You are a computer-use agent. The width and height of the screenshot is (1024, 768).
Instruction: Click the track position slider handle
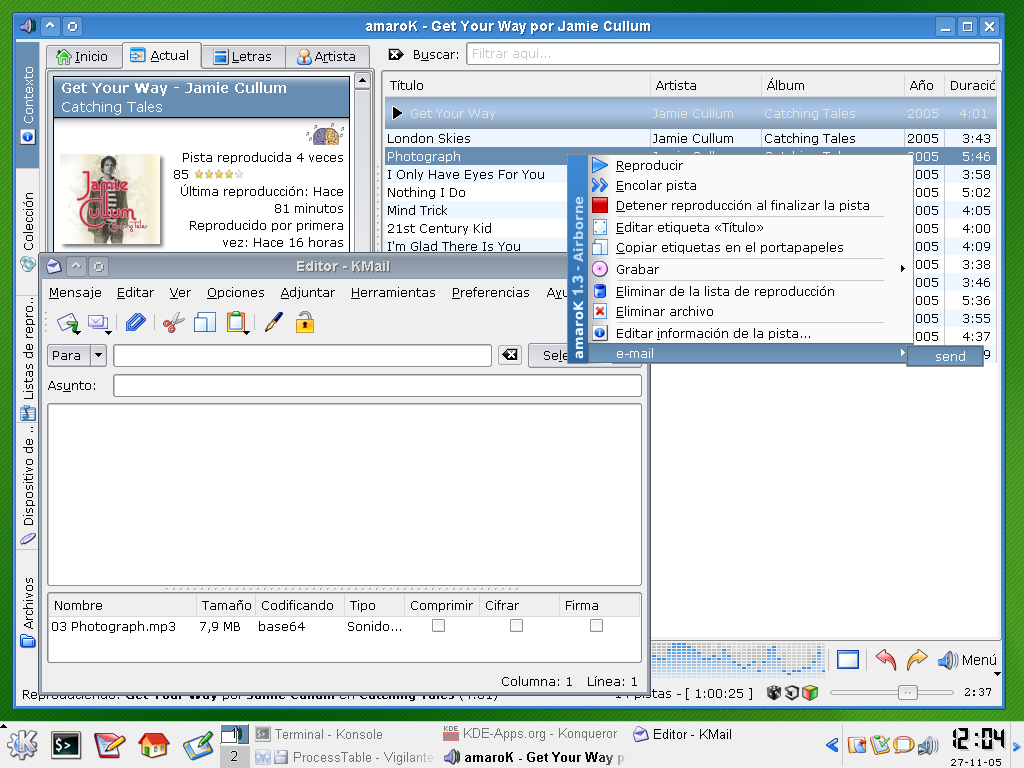click(907, 692)
